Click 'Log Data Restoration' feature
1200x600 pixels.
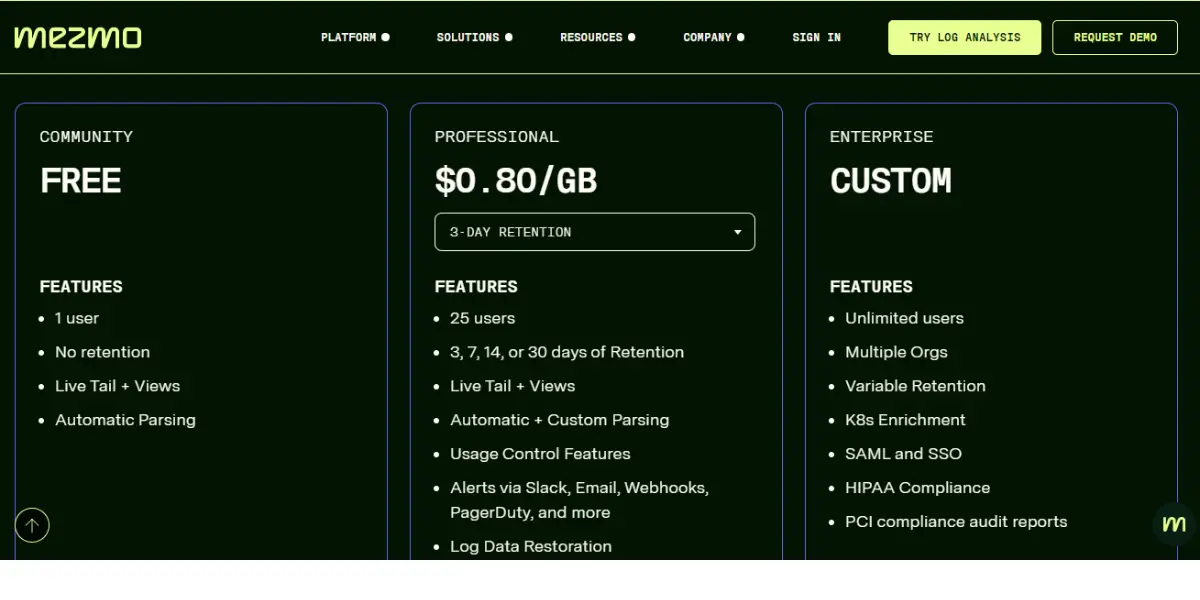click(x=531, y=546)
